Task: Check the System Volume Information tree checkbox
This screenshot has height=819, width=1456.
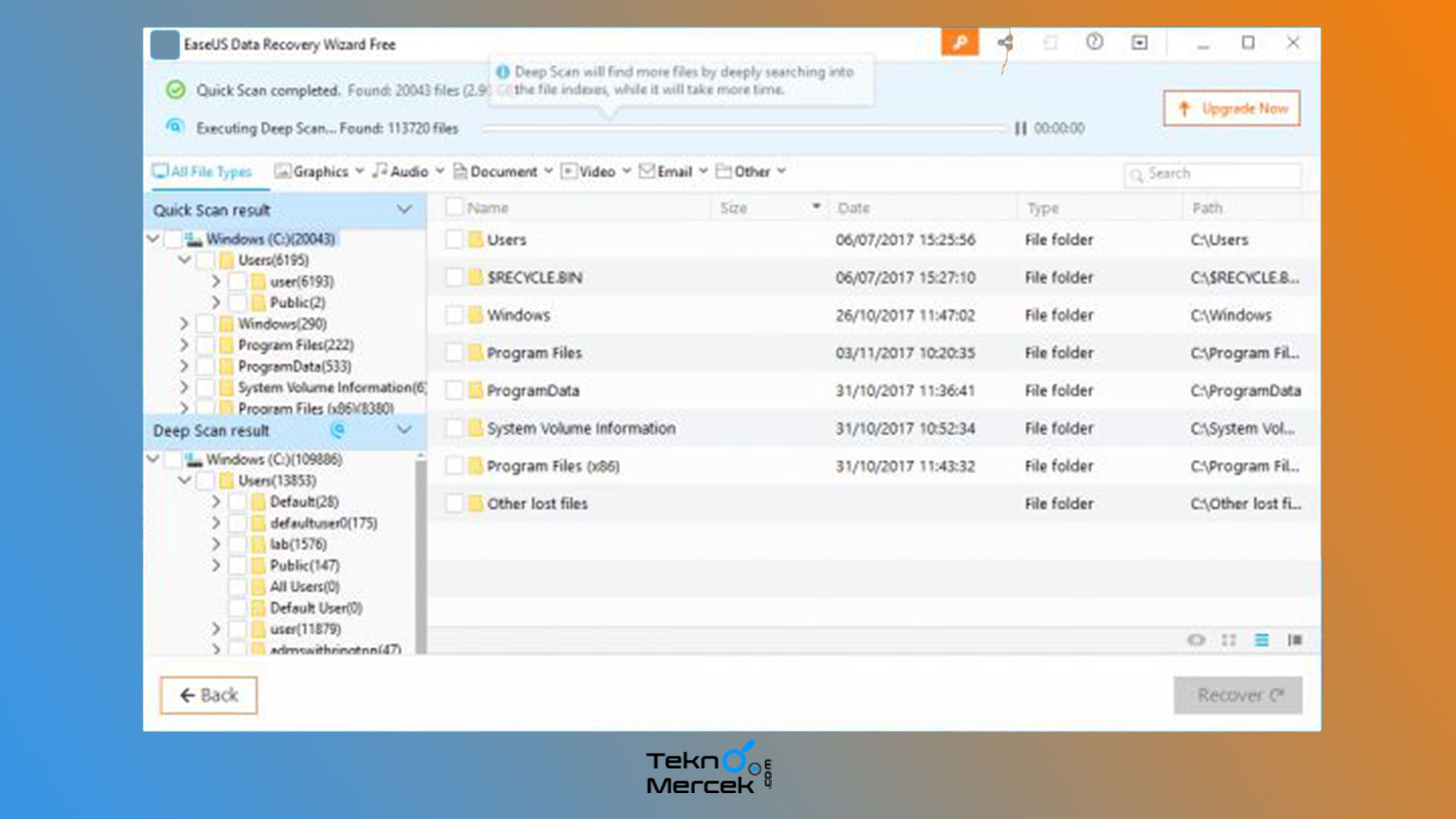Action: [x=205, y=388]
